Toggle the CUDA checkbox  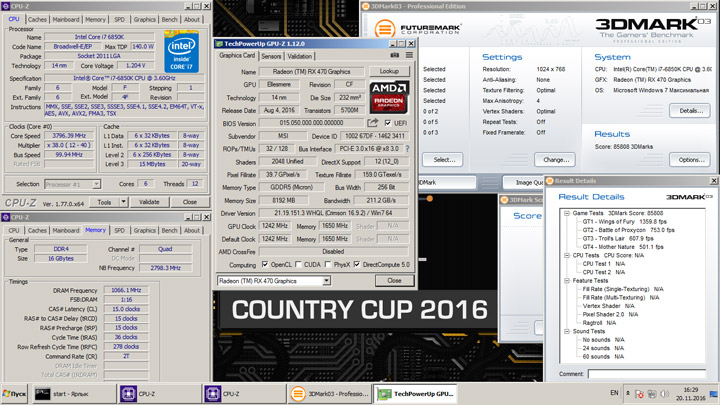(x=298, y=264)
